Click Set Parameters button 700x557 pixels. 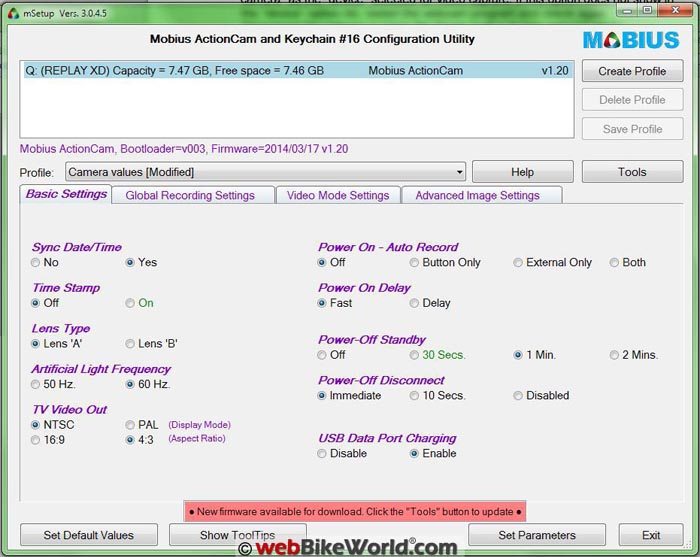(537, 535)
